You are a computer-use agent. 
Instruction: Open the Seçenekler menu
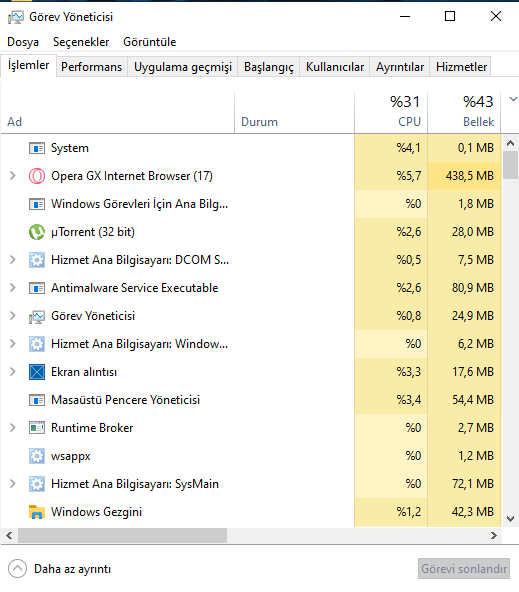81,42
